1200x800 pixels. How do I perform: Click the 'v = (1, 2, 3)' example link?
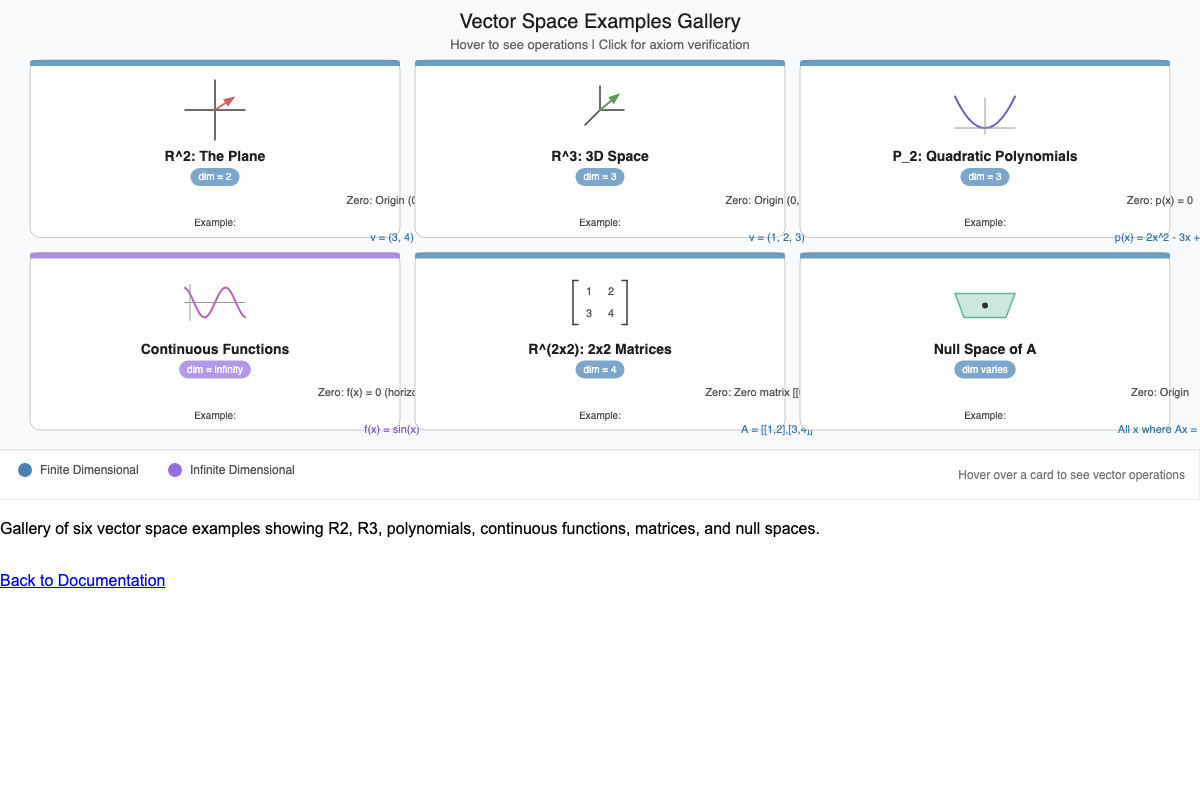click(x=777, y=237)
